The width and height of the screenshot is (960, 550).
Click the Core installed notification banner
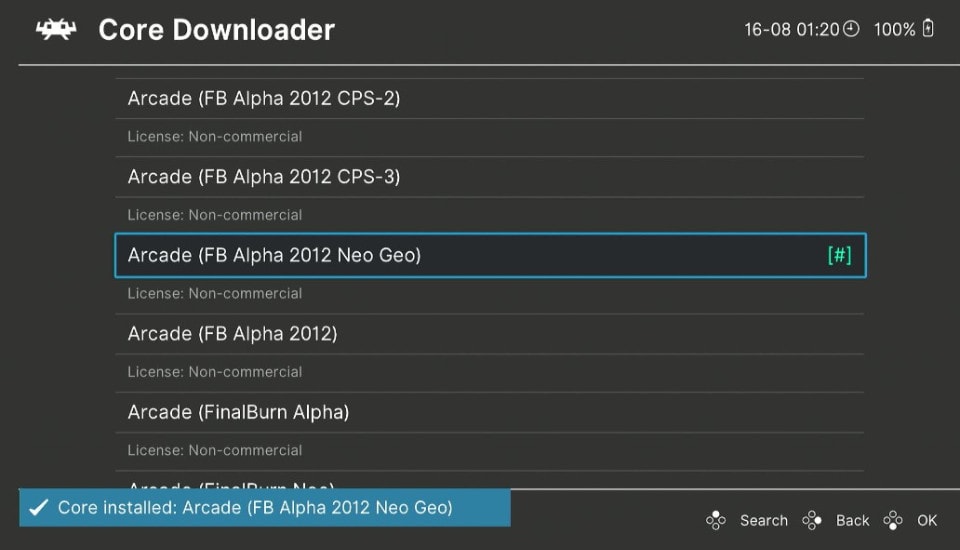tap(264, 507)
